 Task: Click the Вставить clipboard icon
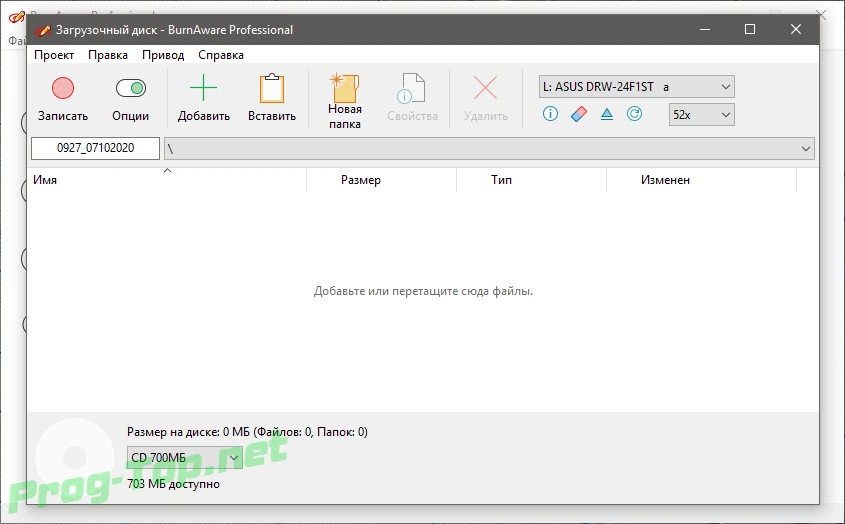coord(272,88)
